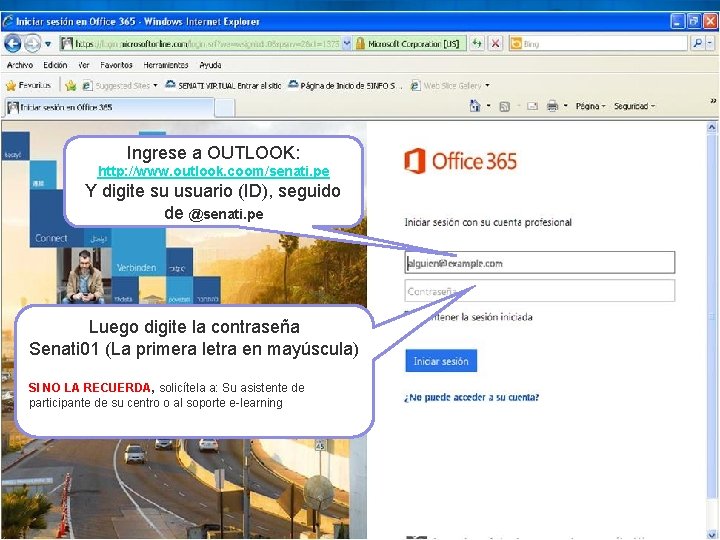
Task: Open the Ayuda menu
Action: coord(210,65)
